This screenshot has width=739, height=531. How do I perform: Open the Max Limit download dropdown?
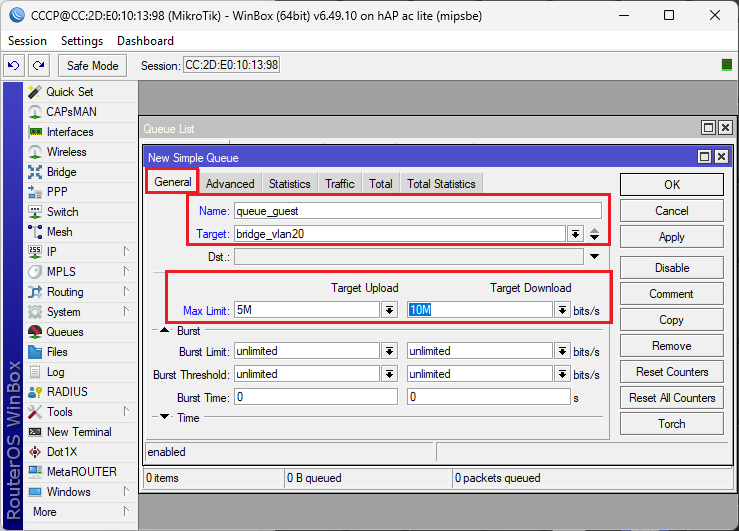562,310
